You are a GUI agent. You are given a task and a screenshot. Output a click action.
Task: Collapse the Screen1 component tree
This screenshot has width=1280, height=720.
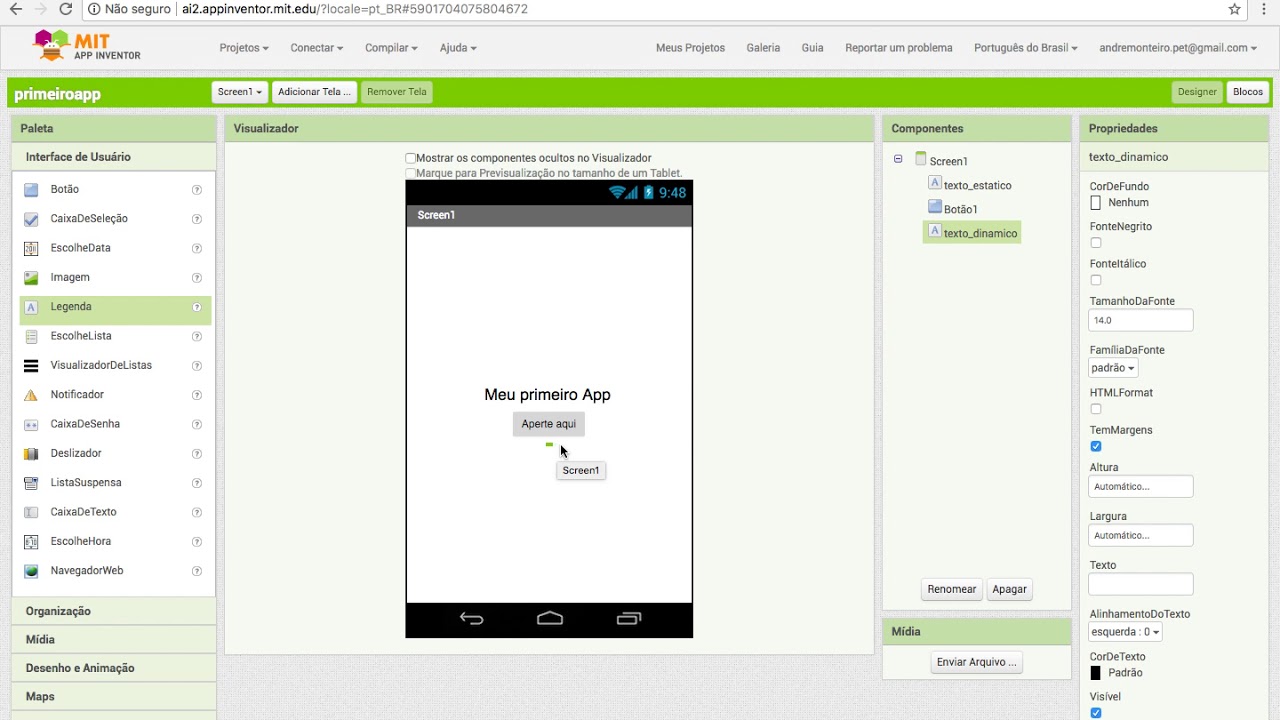(898, 159)
